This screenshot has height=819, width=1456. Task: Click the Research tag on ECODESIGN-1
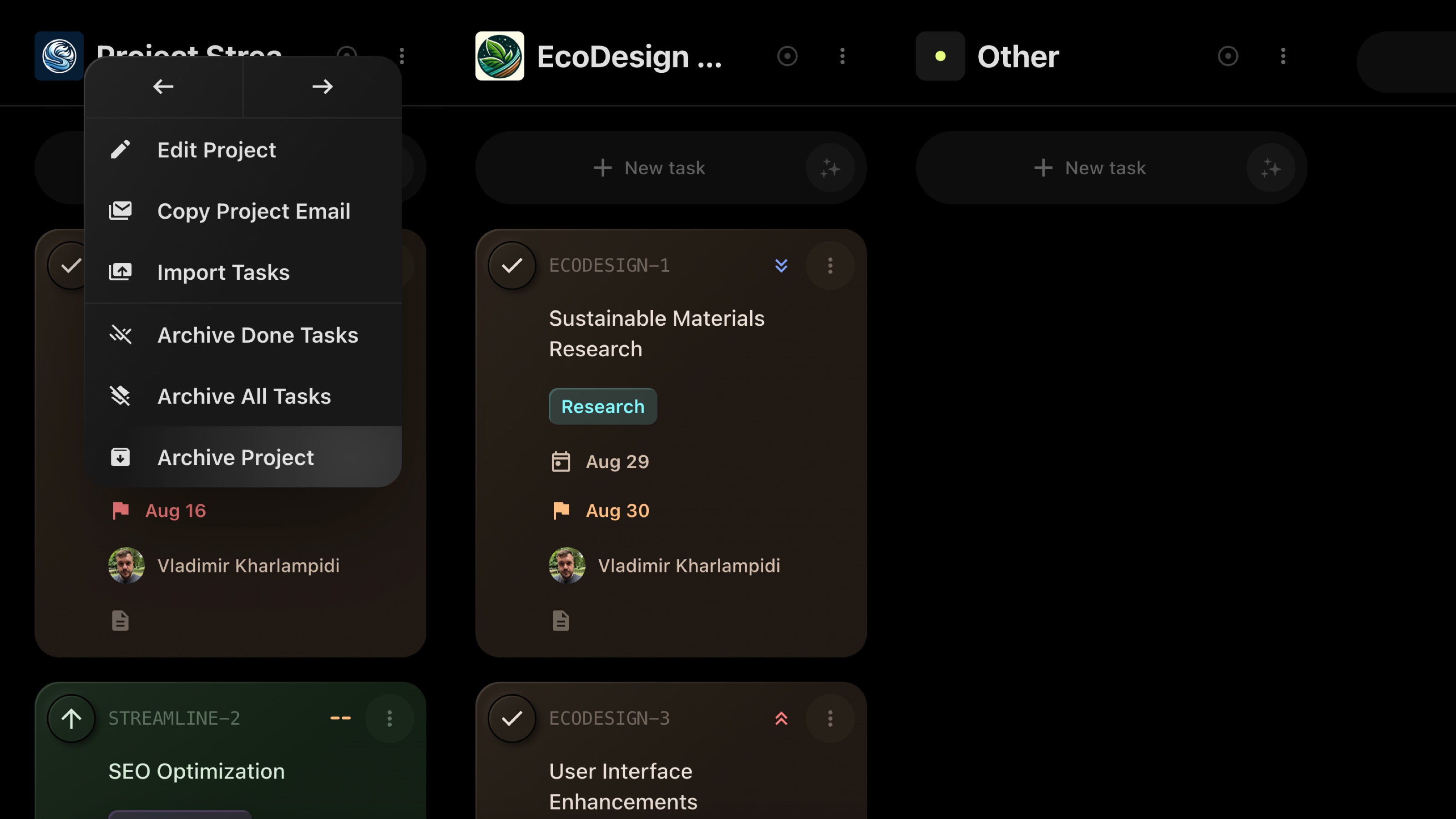[x=602, y=406]
